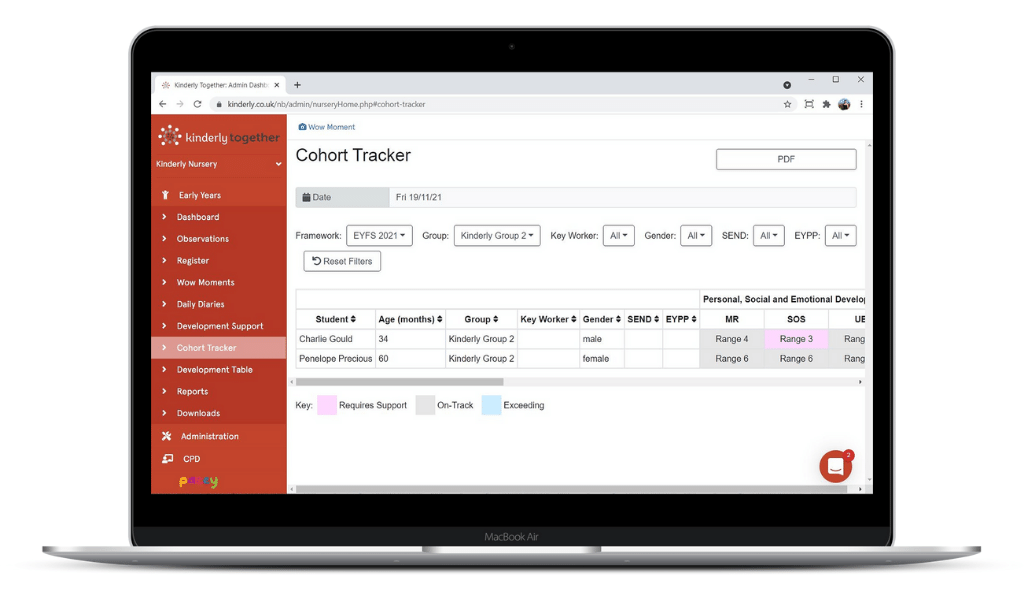Close the Kinderly Together browser tab
Image resolution: width=1024 pixels, height=600 pixels.
[x=277, y=85]
